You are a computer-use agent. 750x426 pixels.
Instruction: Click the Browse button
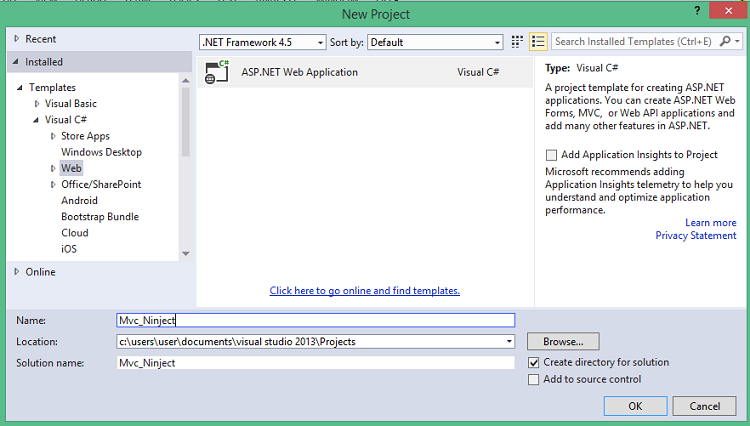(563, 342)
